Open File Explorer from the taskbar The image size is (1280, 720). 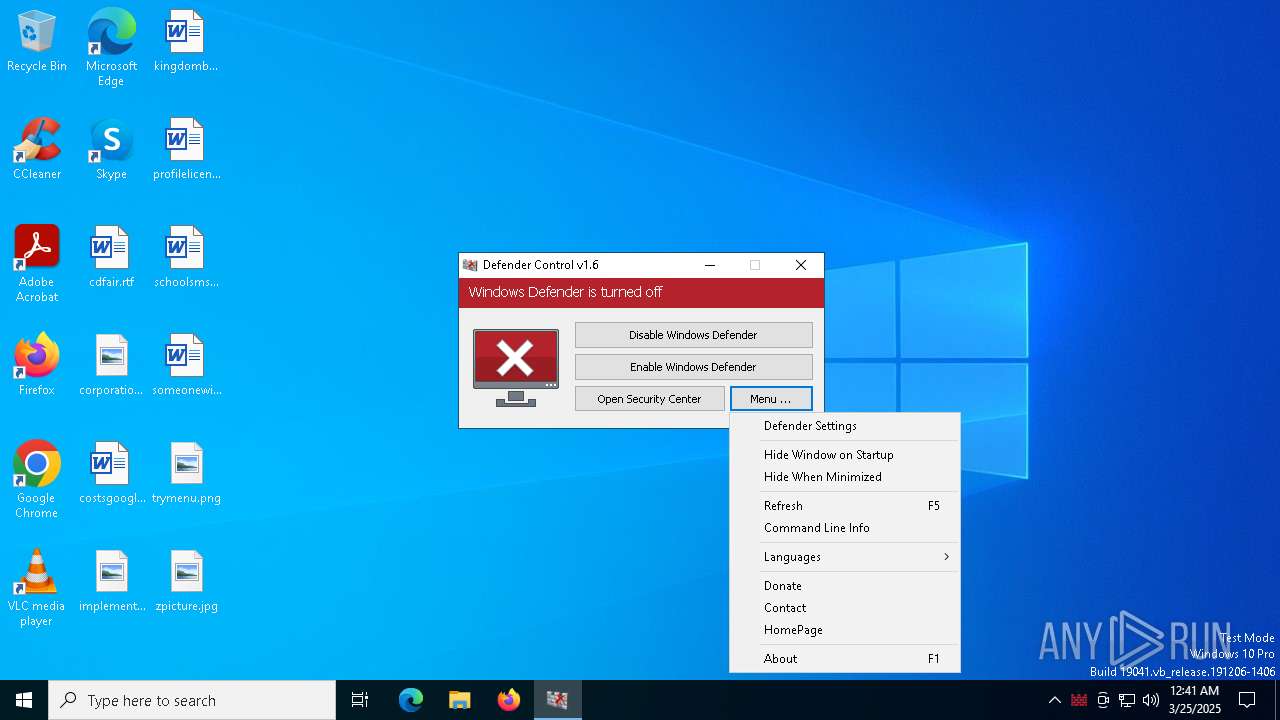(459, 700)
